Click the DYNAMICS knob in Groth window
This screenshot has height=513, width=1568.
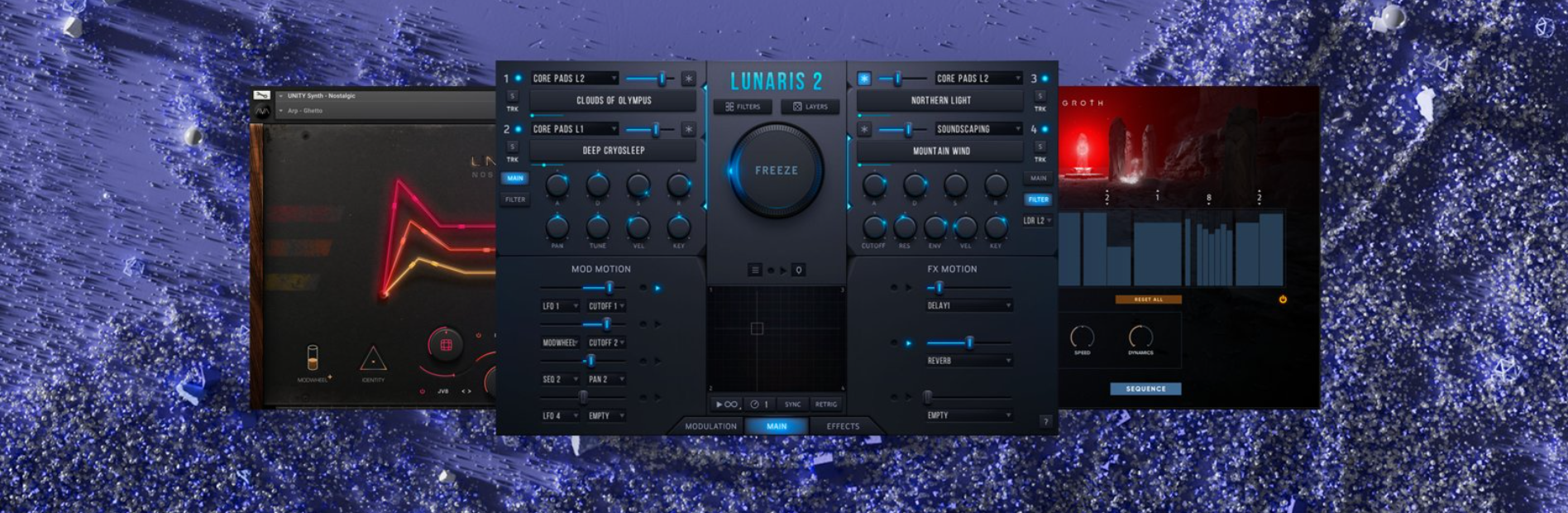click(x=1140, y=337)
